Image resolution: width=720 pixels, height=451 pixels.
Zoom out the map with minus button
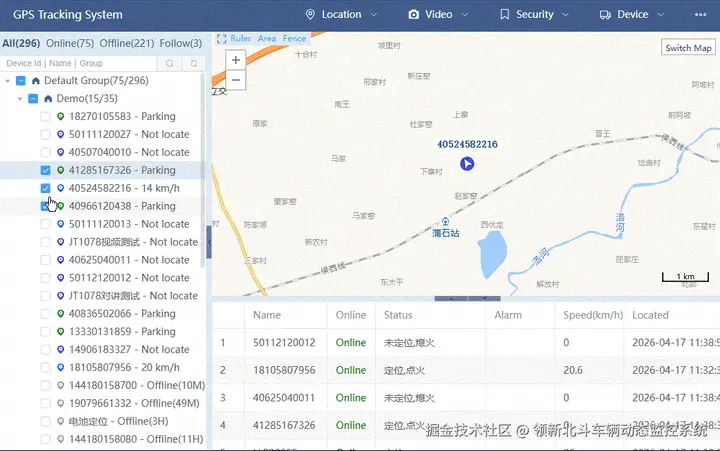coord(236,80)
